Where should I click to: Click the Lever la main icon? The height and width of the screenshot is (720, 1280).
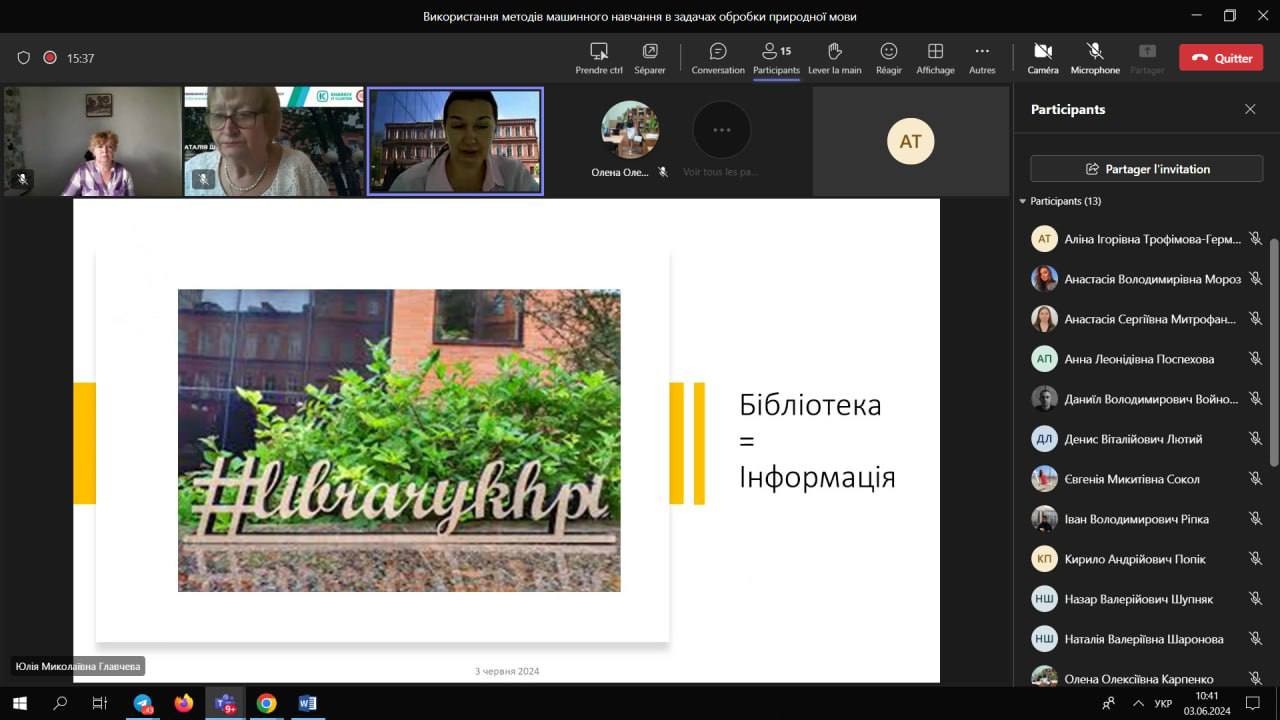pos(834,52)
